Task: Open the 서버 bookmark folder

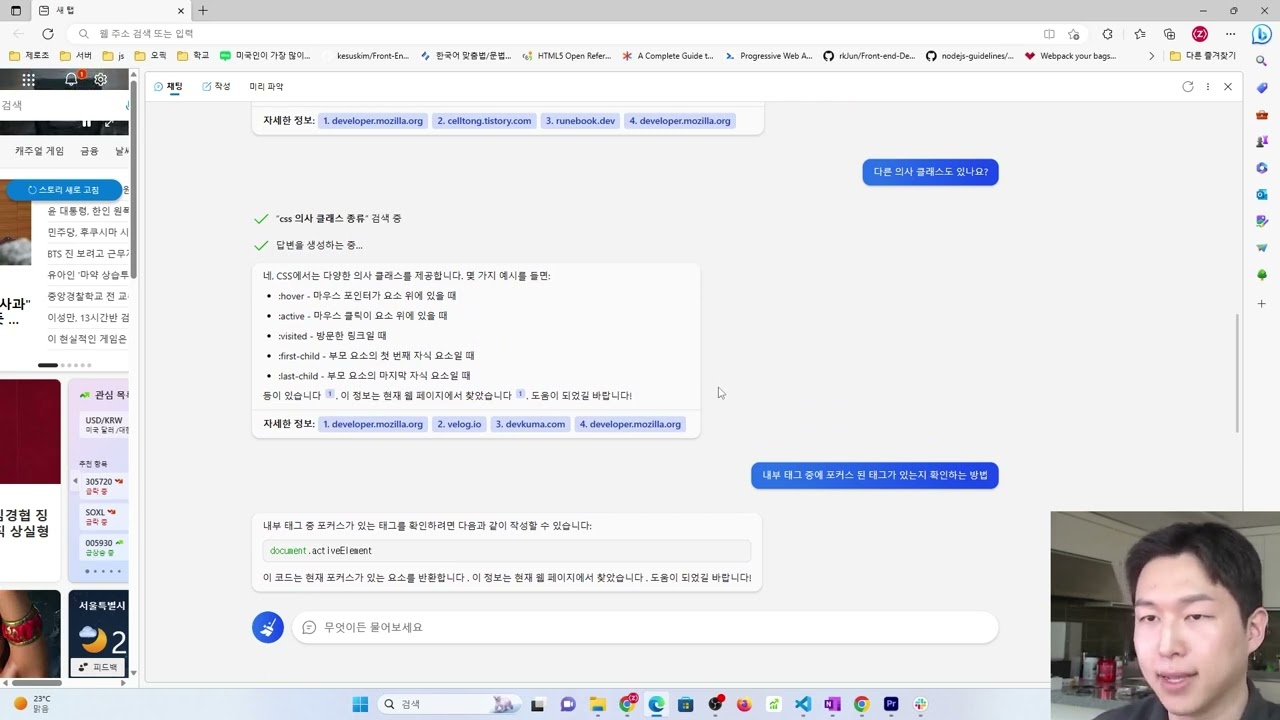Action: (x=75, y=56)
